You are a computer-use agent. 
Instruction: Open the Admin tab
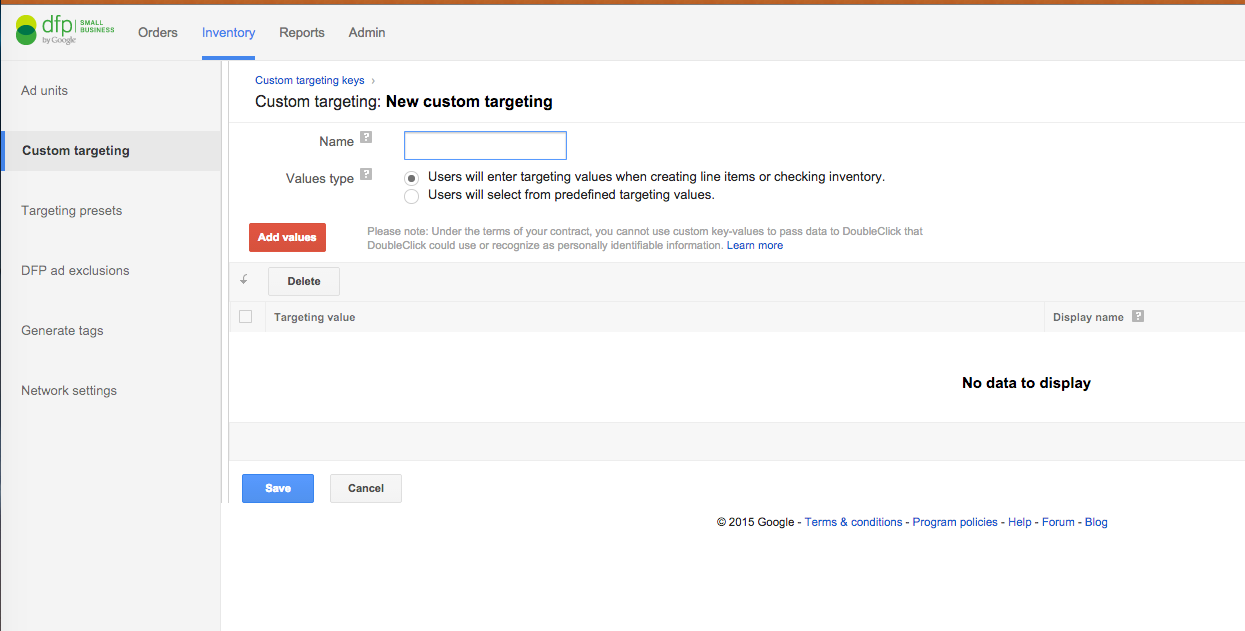tap(367, 33)
